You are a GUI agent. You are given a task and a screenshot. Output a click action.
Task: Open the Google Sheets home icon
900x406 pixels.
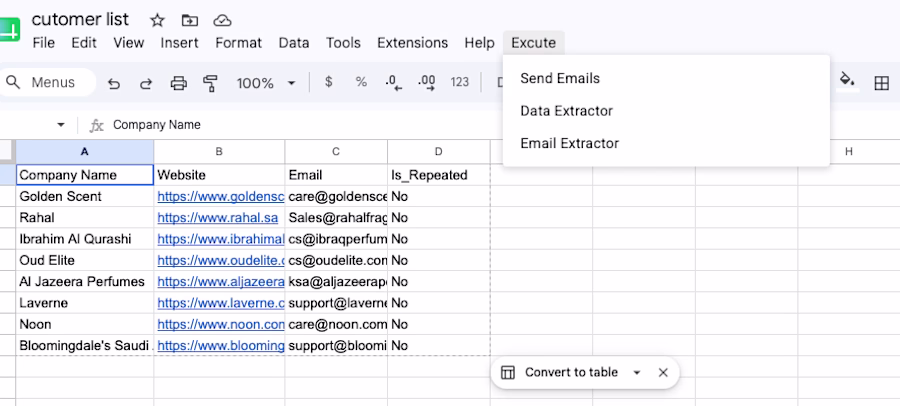(10, 29)
